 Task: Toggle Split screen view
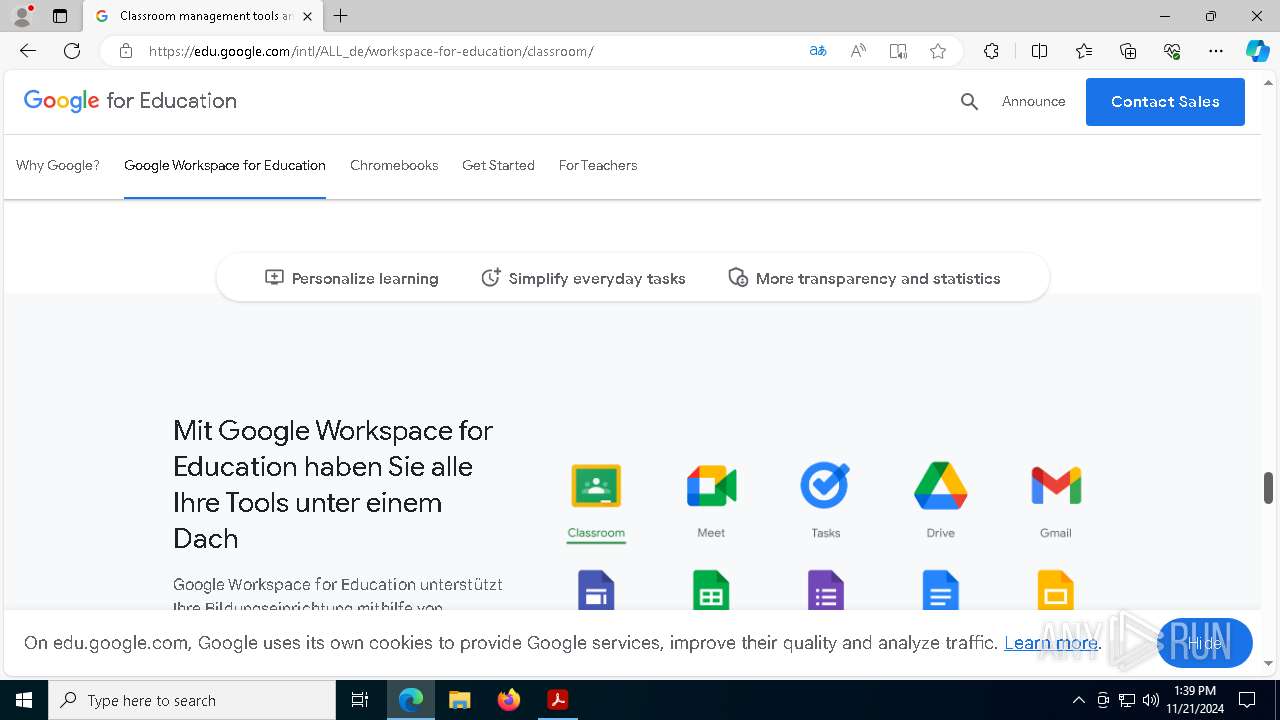tap(1039, 51)
